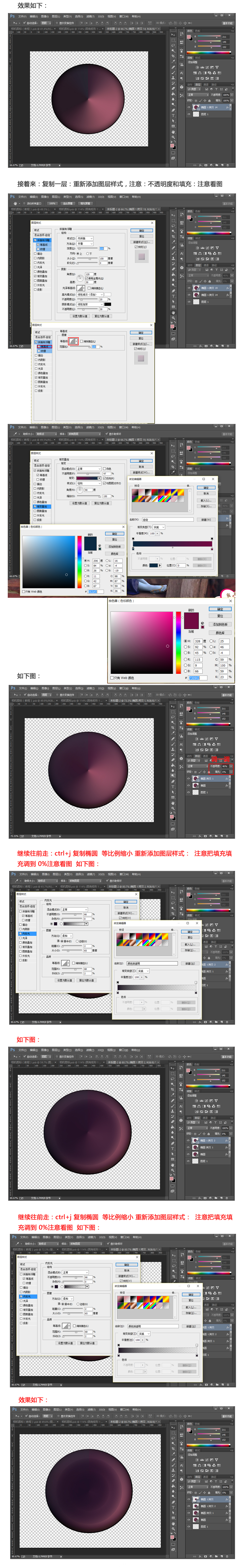
Task: Toggle 与图层对齐 checkbox in Gradient Overlay dialog
Action: point(104,483)
